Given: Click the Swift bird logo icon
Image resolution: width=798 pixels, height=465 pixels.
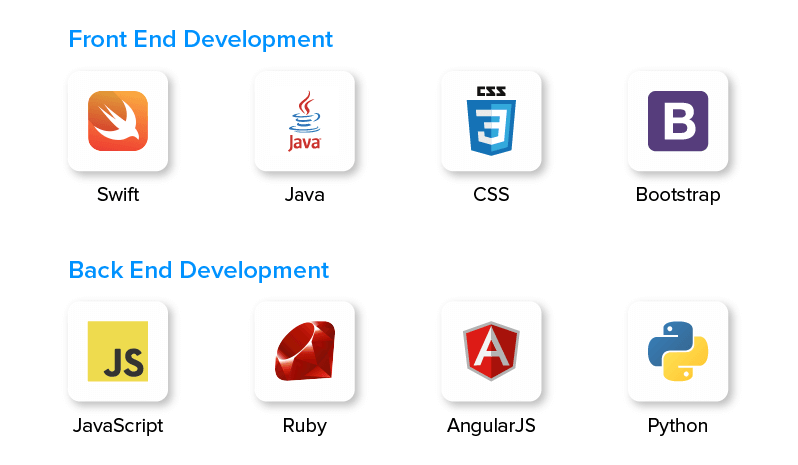Looking at the screenshot, I should click(118, 121).
